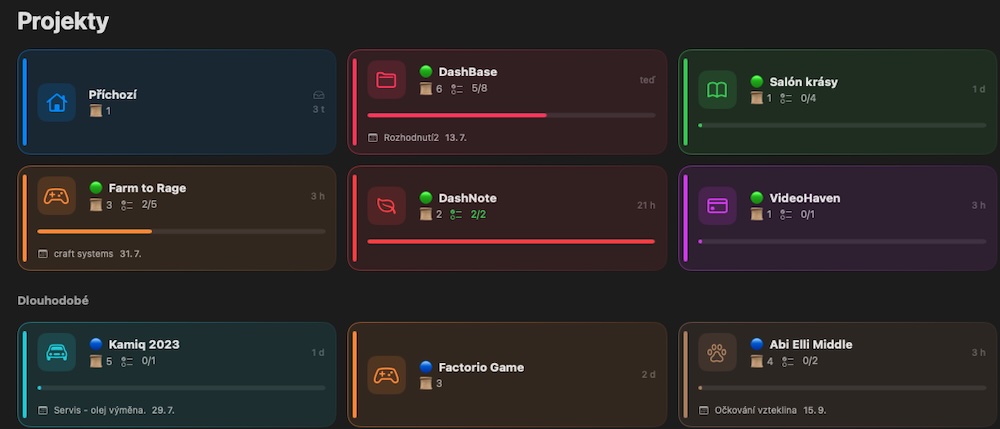
Task: Click blue status dot next to Abi Elli Middle
Action: click(756, 344)
